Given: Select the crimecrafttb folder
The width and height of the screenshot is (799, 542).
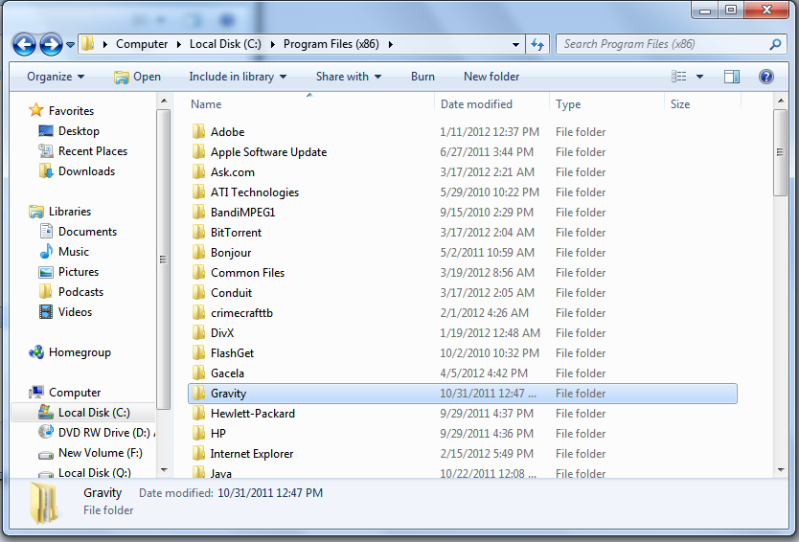Looking at the screenshot, I should (462, 313).
